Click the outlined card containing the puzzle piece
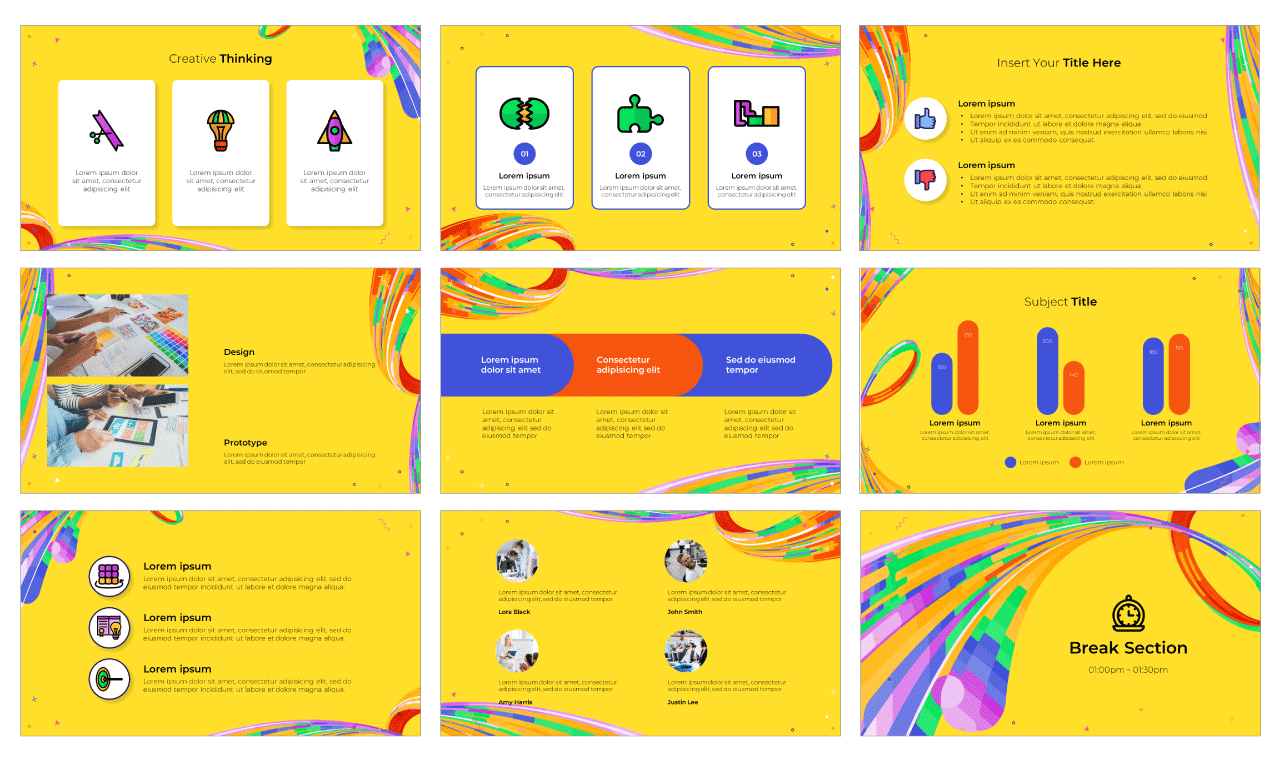The image size is (1280, 760). [x=641, y=138]
